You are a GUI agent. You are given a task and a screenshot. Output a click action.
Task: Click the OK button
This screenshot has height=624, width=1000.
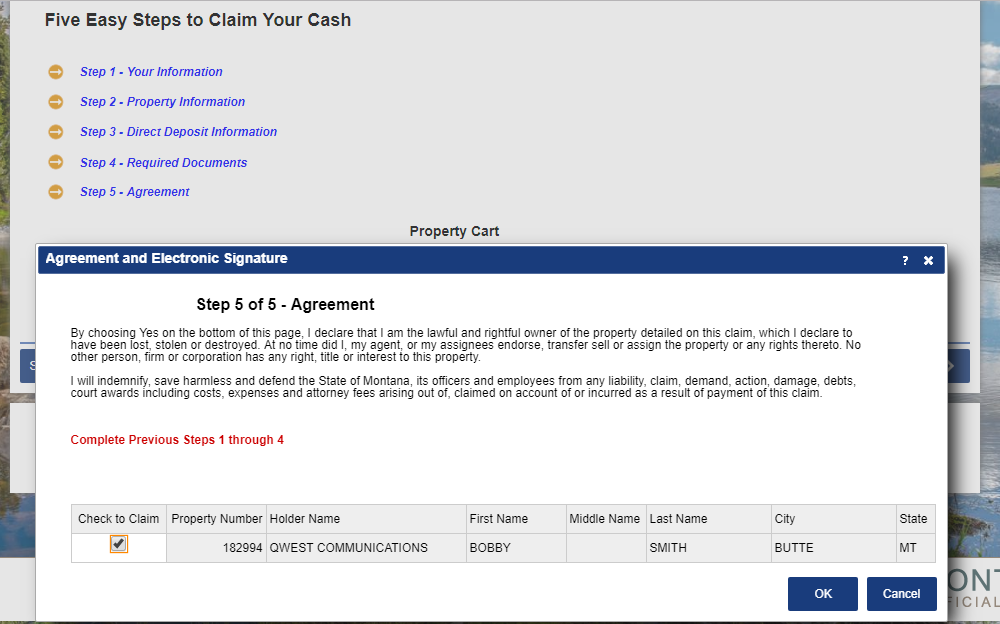(822, 593)
